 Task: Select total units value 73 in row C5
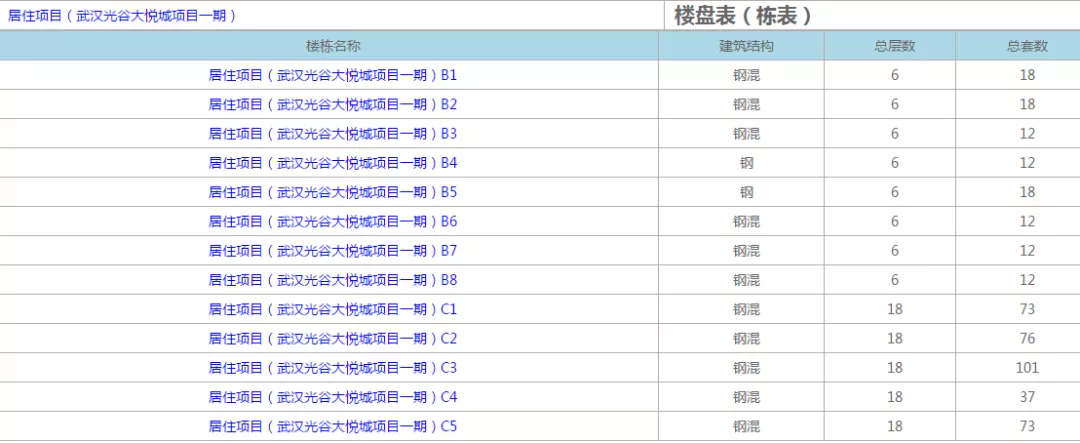1027,426
